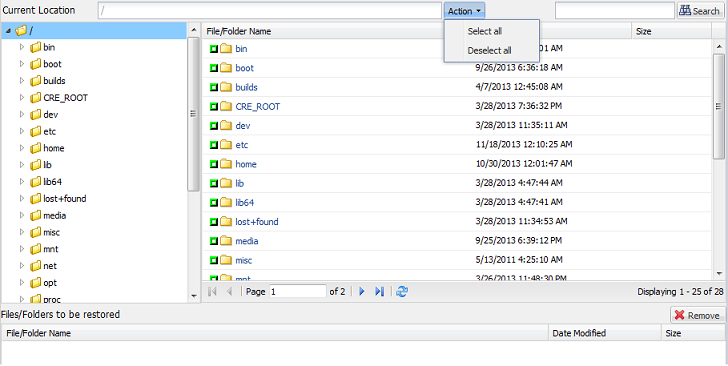Jump to last page arrow

pyautogui.click(x=379, y=292)
